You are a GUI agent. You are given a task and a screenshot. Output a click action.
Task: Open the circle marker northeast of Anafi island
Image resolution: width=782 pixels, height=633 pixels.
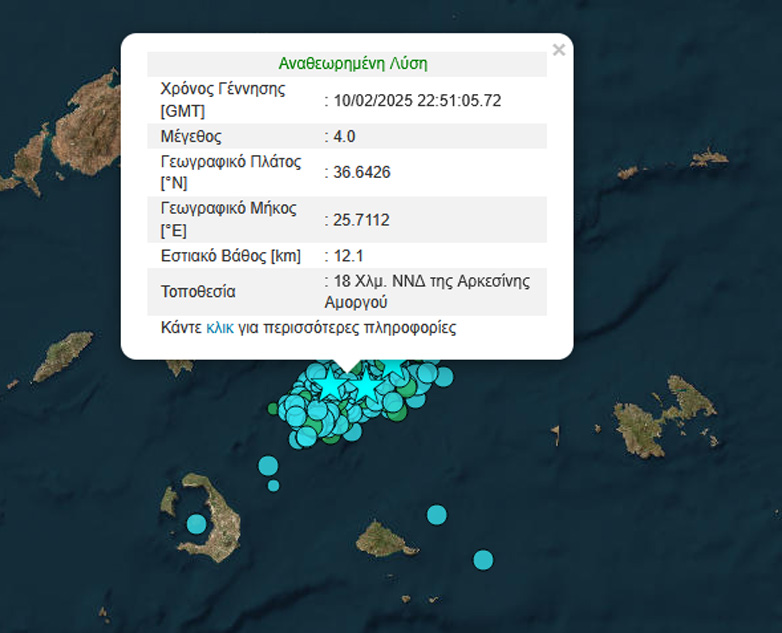pyautogui.click(x=436, y=514)
